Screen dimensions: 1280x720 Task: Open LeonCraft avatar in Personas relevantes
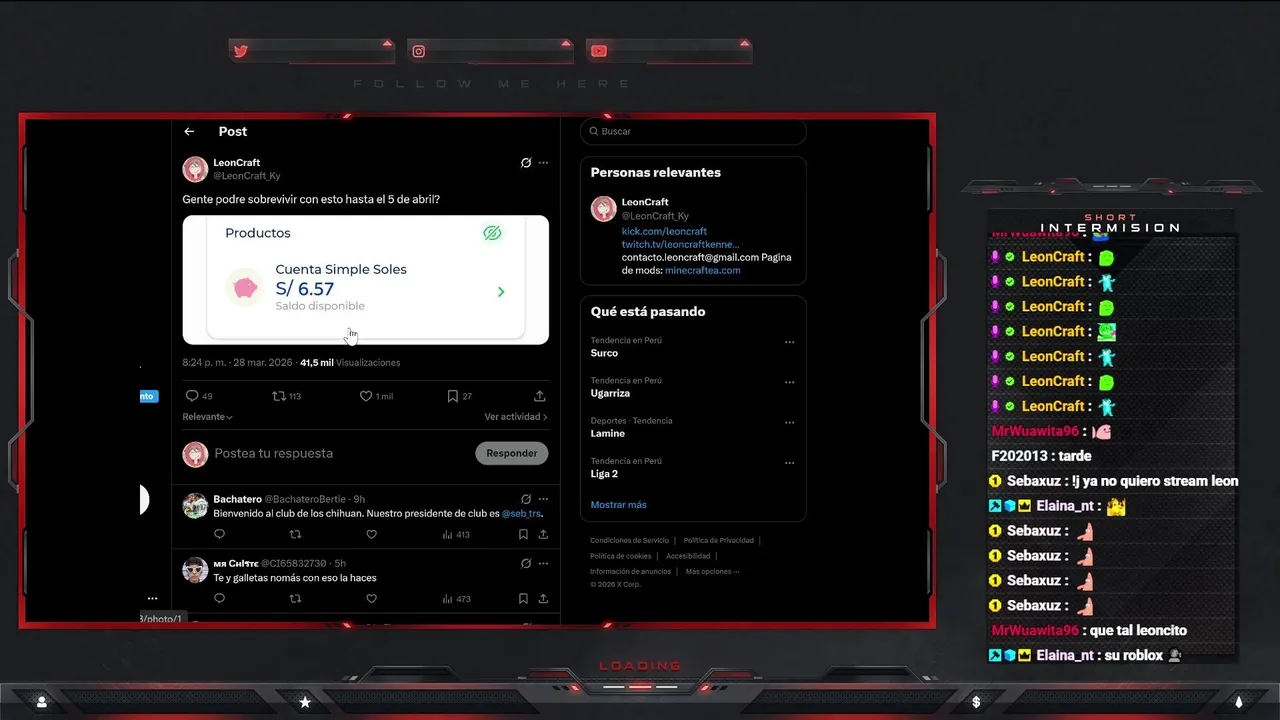[603, 208]
